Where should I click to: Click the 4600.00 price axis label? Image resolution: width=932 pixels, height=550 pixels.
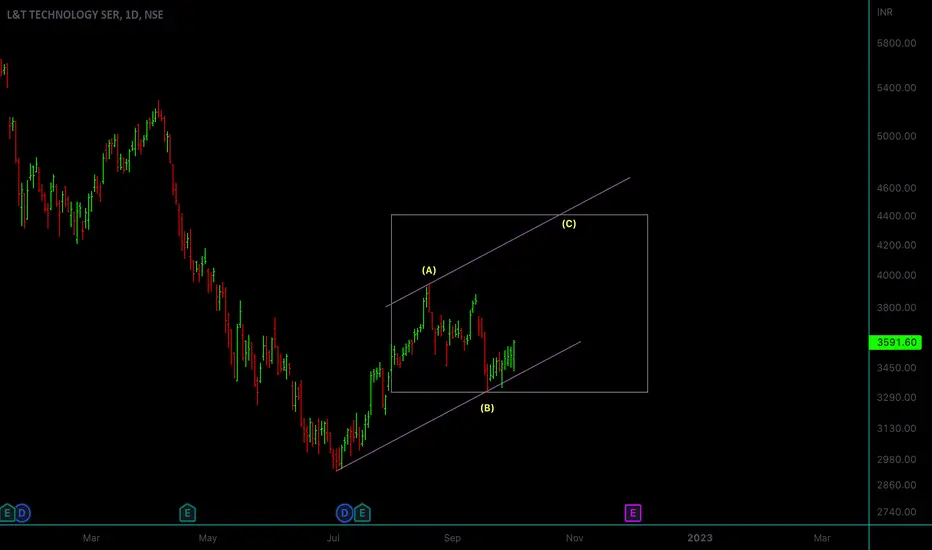tap(896, 188)
